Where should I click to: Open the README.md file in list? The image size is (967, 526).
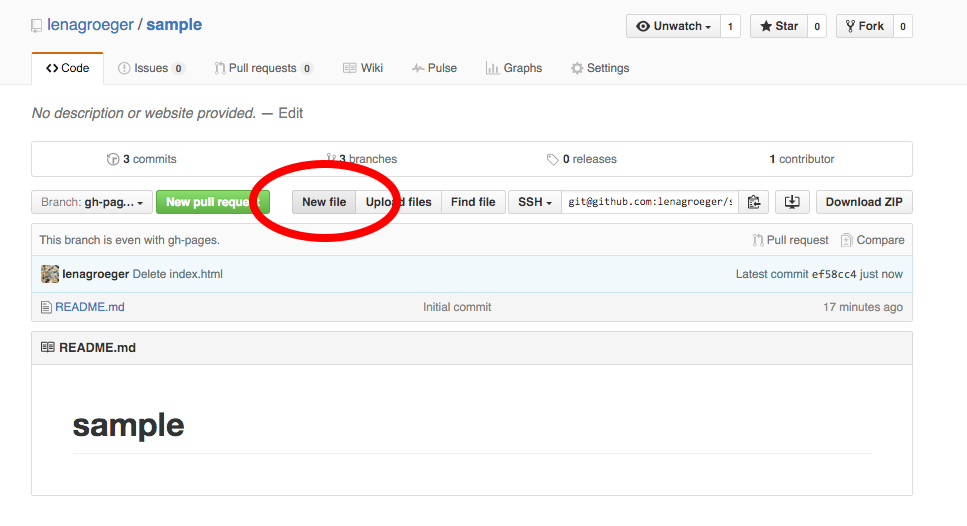89,306
